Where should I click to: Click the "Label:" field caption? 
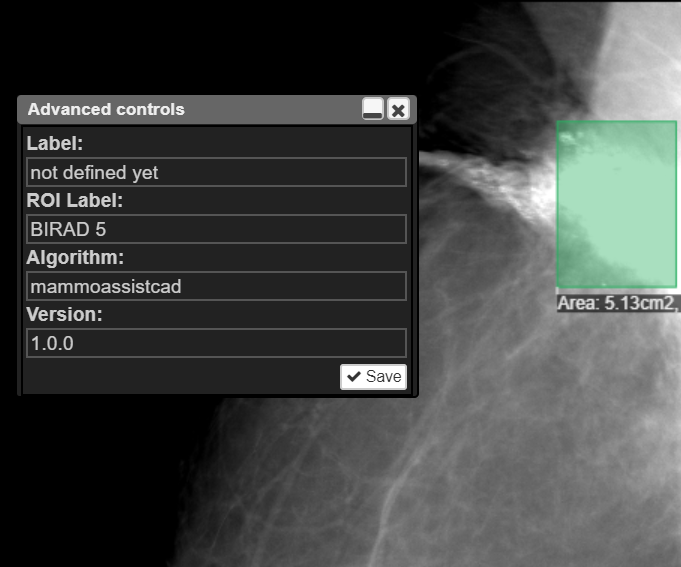coord(55,143)
